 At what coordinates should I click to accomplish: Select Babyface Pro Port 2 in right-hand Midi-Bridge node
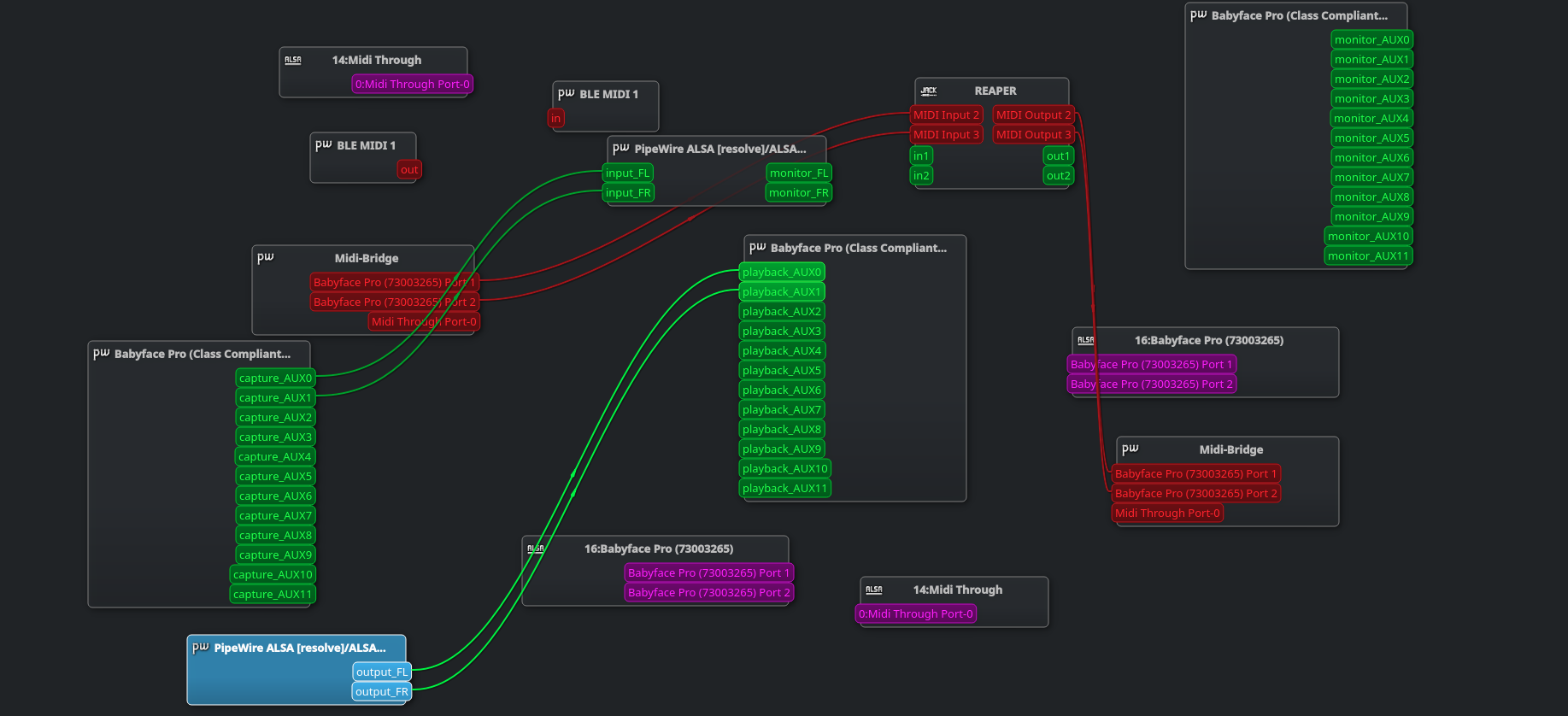(x=1196, y=493)
